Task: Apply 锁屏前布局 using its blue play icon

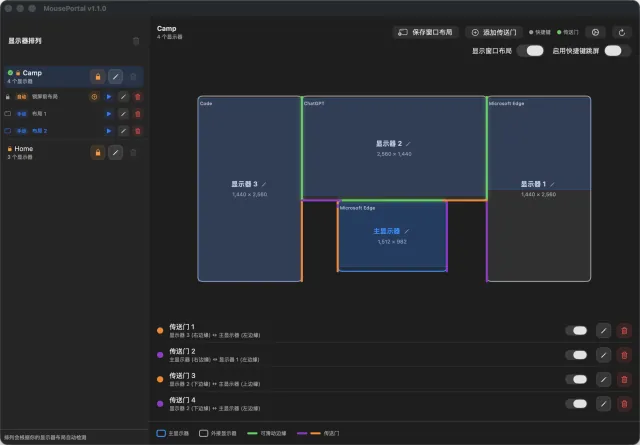Action: coord(109,97)
